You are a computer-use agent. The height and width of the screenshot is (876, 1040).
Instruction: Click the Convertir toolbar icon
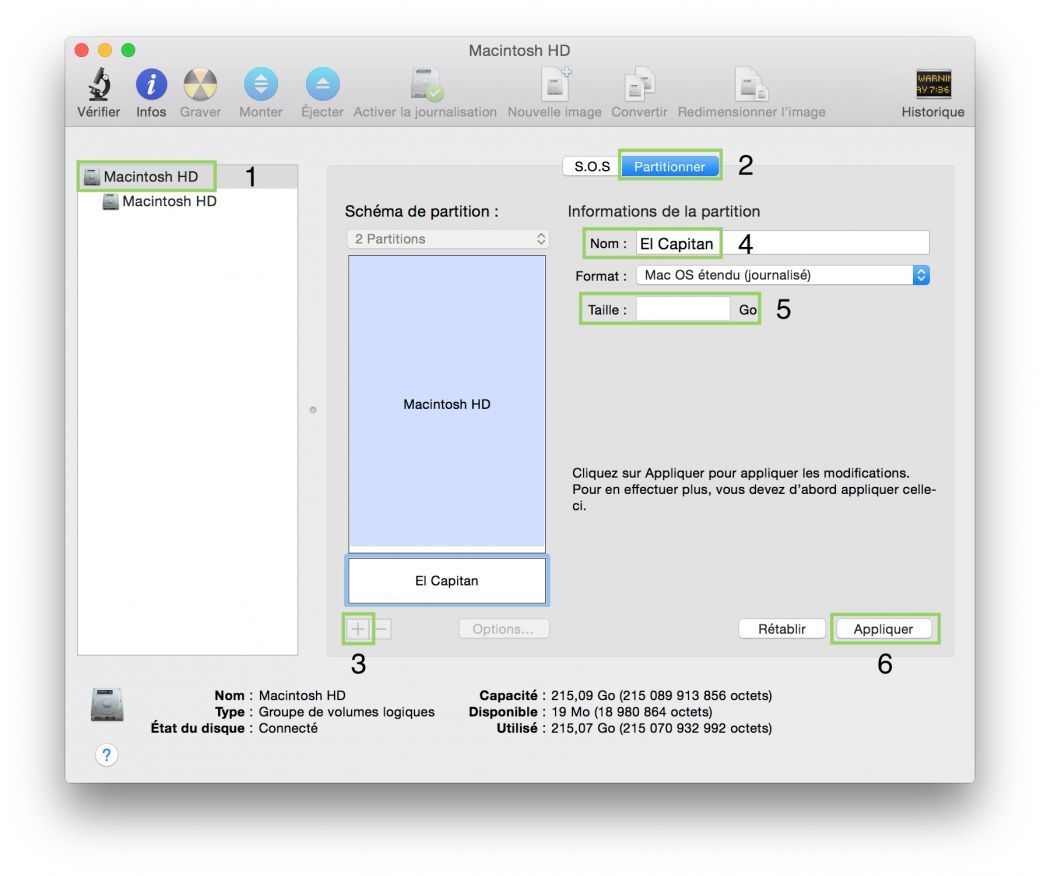639,86
